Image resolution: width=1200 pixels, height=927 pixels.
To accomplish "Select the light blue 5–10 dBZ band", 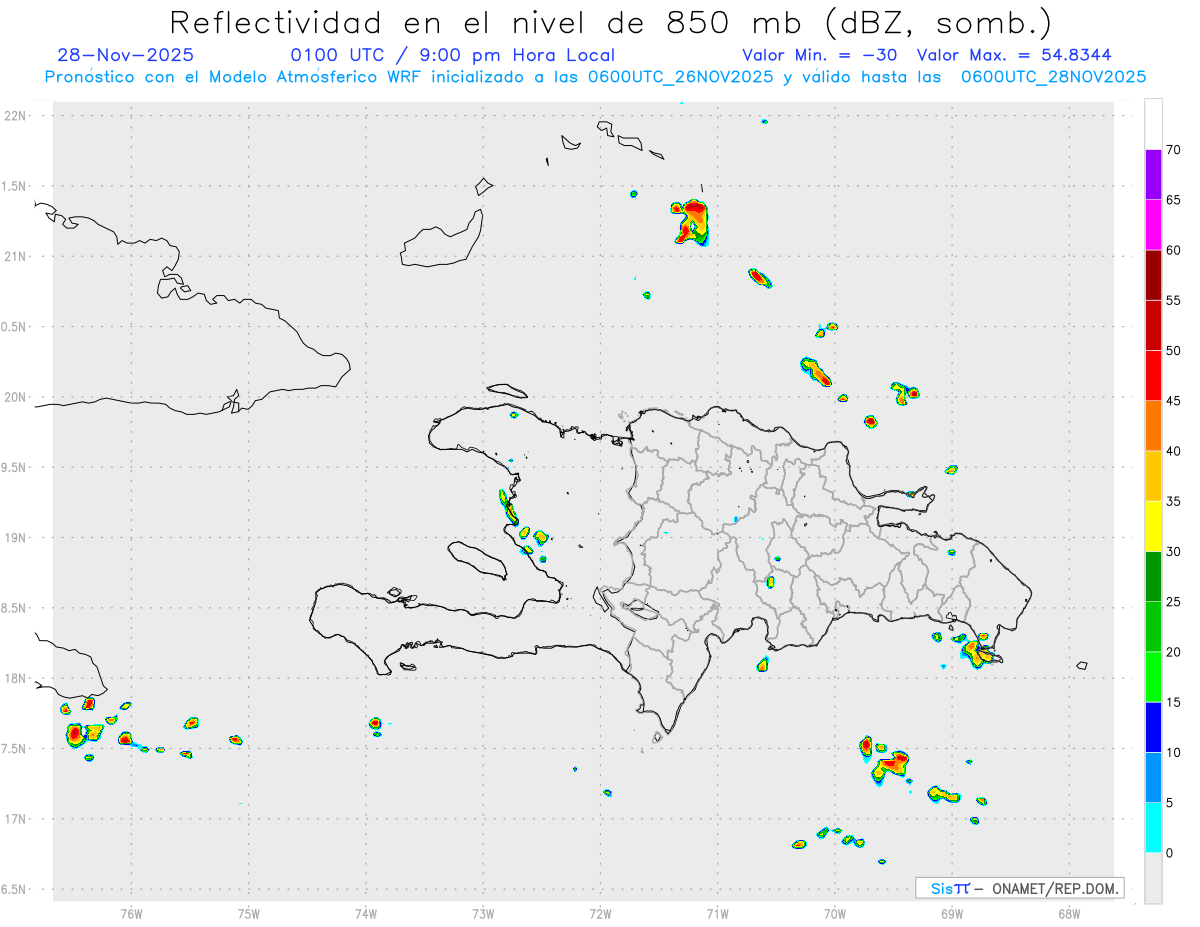I will [x=1153, y=778].
